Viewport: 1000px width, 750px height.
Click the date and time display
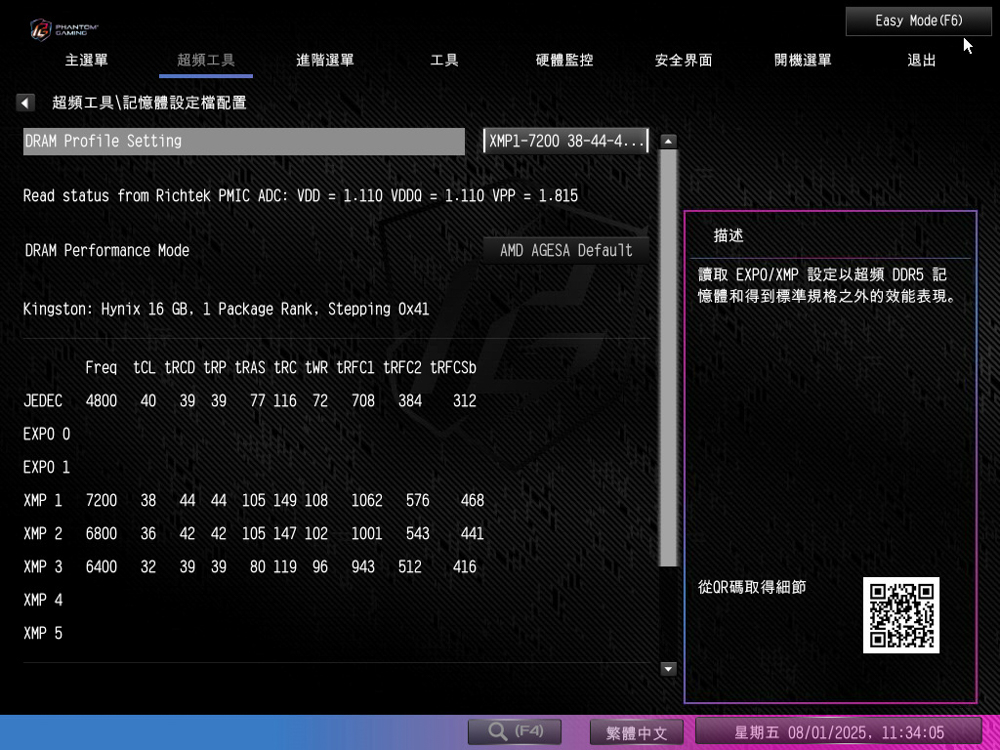(838, 732)
